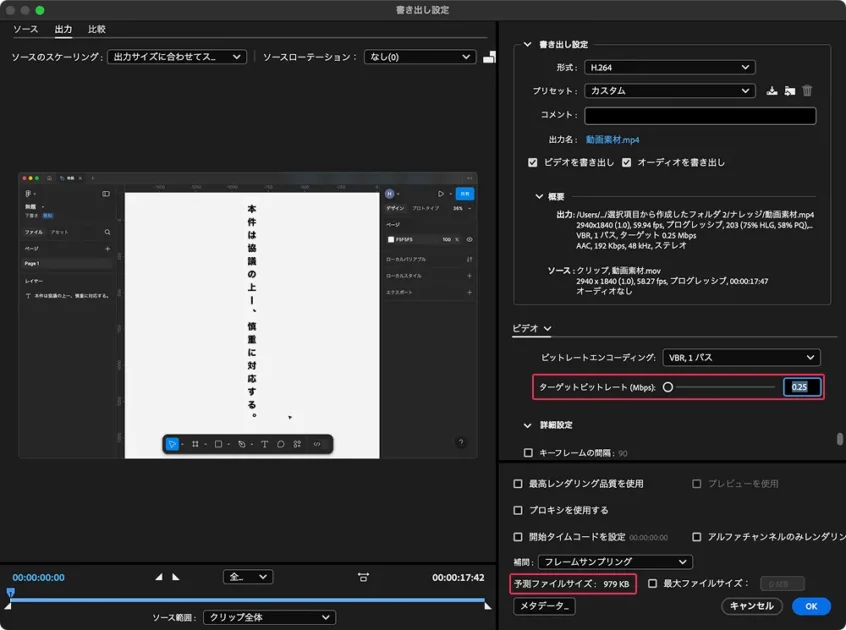Click the set out point marker icon
846x630 pixels.
point(176,577)
